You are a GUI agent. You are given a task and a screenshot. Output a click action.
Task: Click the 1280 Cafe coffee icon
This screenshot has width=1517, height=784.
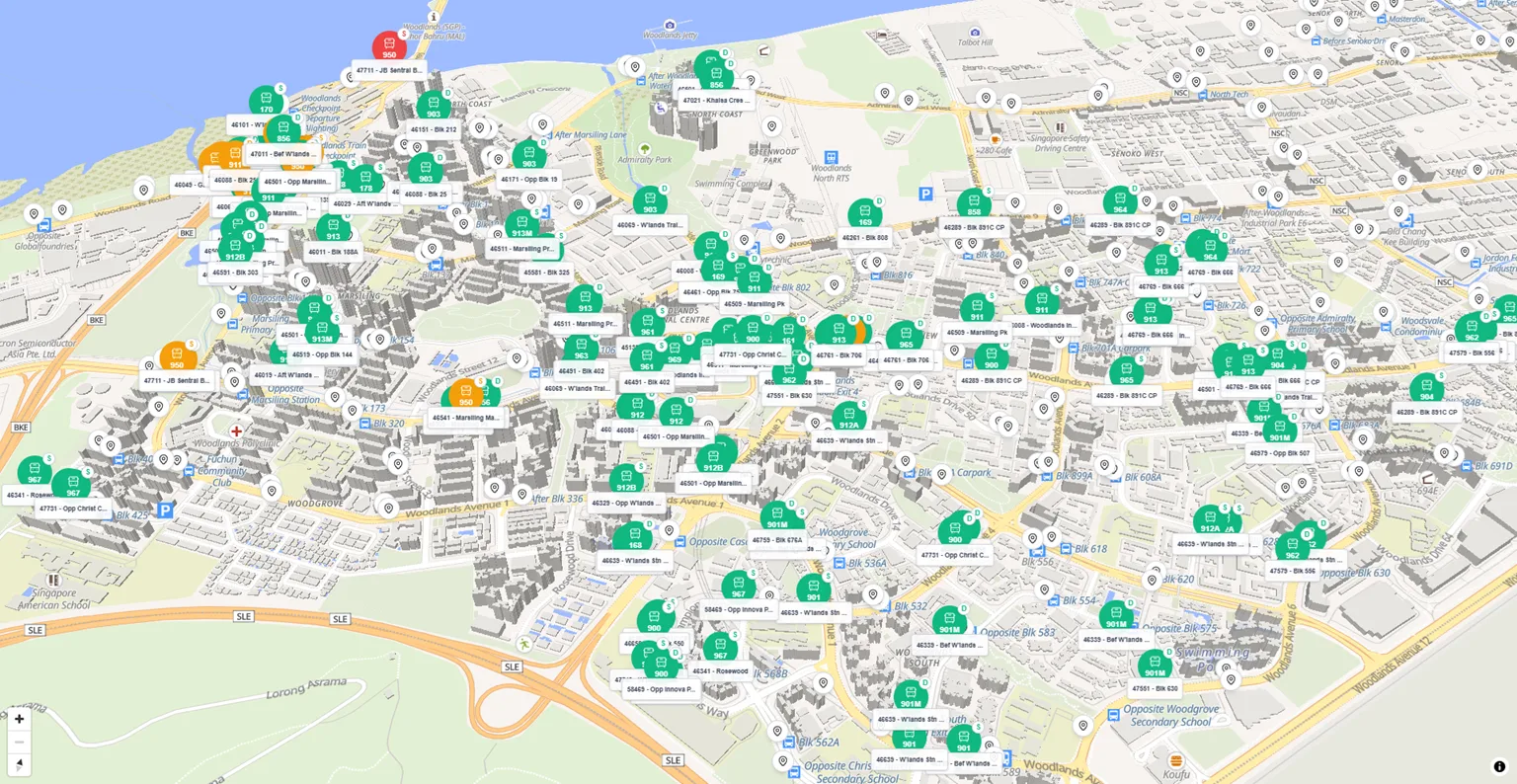click(995, 139)
